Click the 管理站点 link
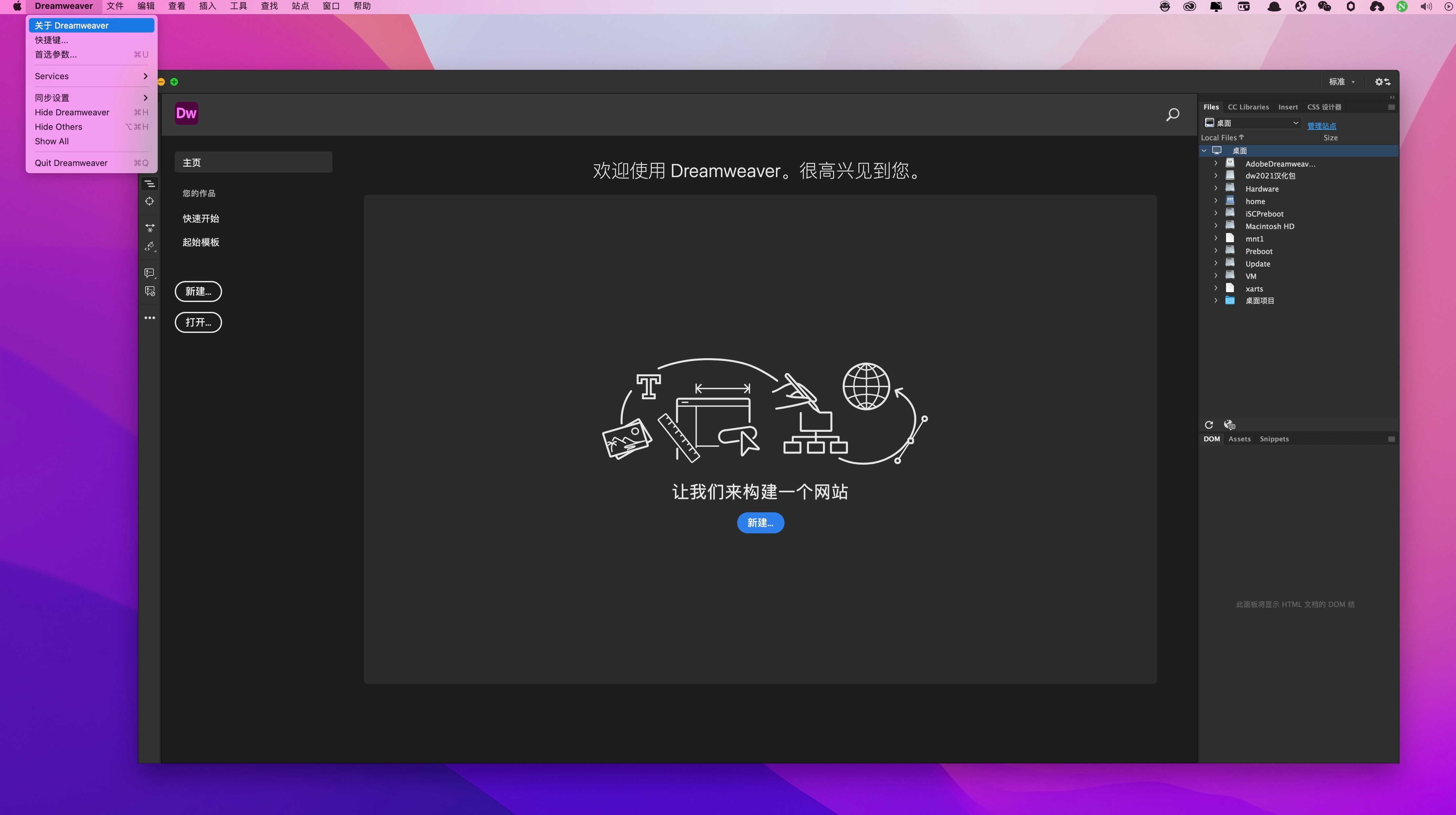Screen dimensions: 1456x815 tap(1321, 126)
